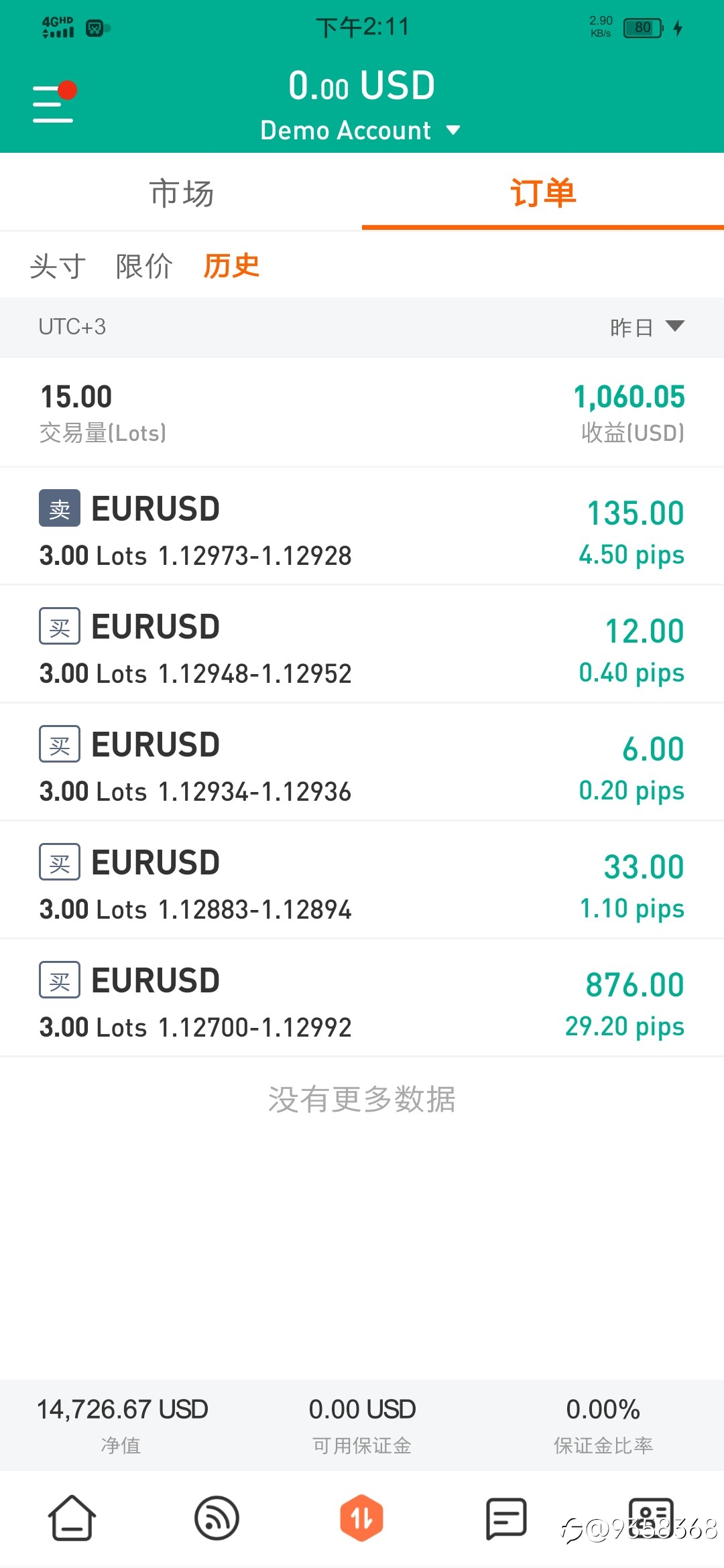Tap the 14,726.67 USD net value

point(122,1410)
